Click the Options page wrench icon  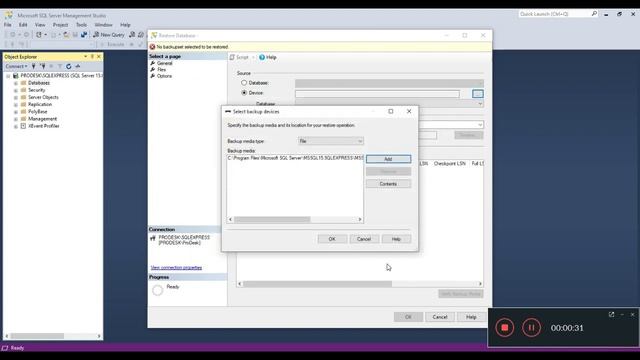153,76
